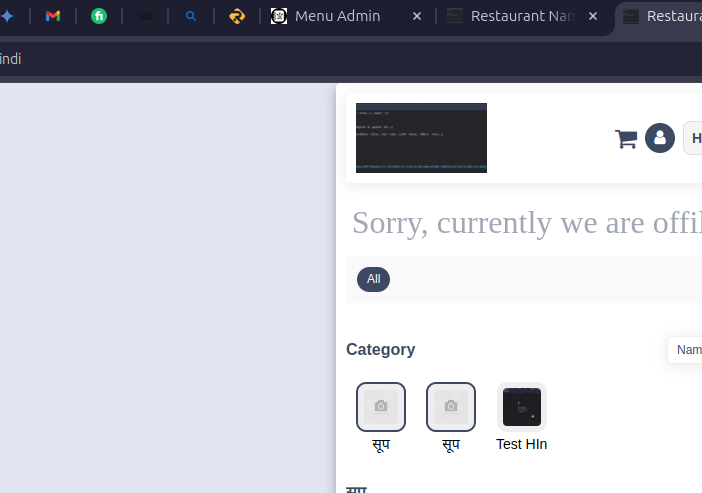Viewport: 702px width, 493px height.
Task: Select the yellow diamond icon pinned tab
Action: coord(237,16)
